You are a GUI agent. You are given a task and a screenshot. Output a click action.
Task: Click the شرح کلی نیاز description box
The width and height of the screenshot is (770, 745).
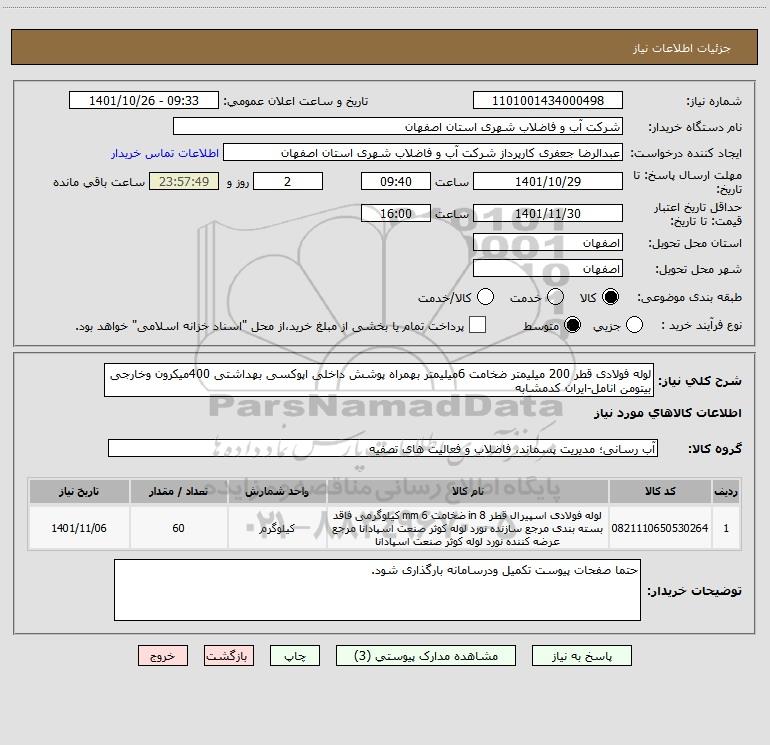pos(379,381)
